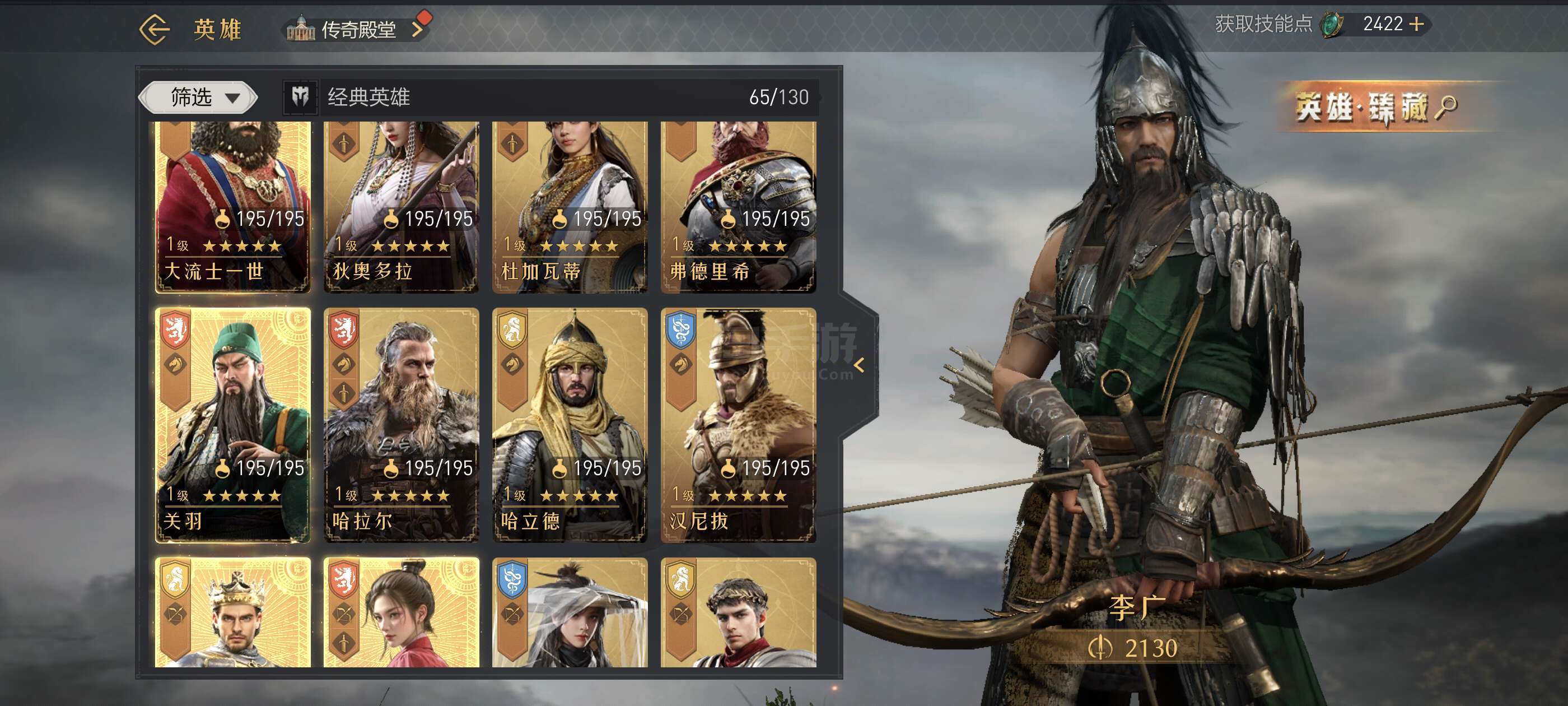Select the 弗德里希 hero card

[738, 207]
